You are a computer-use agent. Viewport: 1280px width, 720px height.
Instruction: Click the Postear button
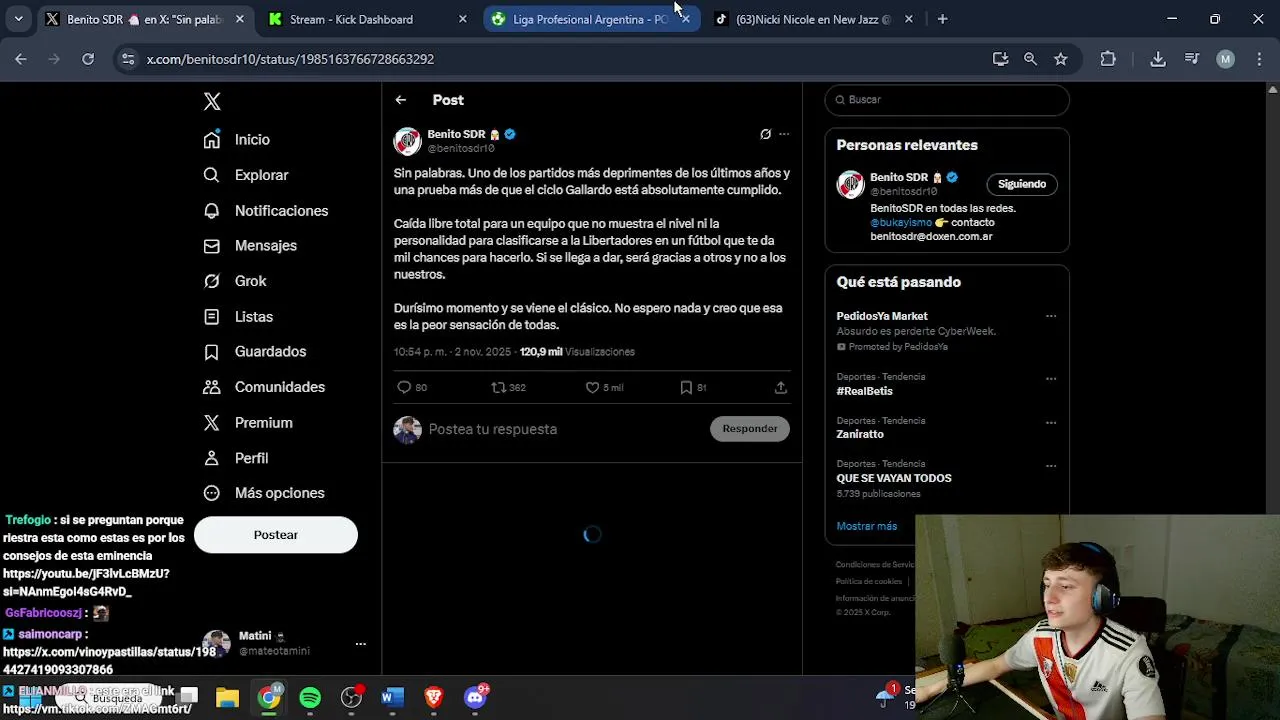[x=276, y=535]
